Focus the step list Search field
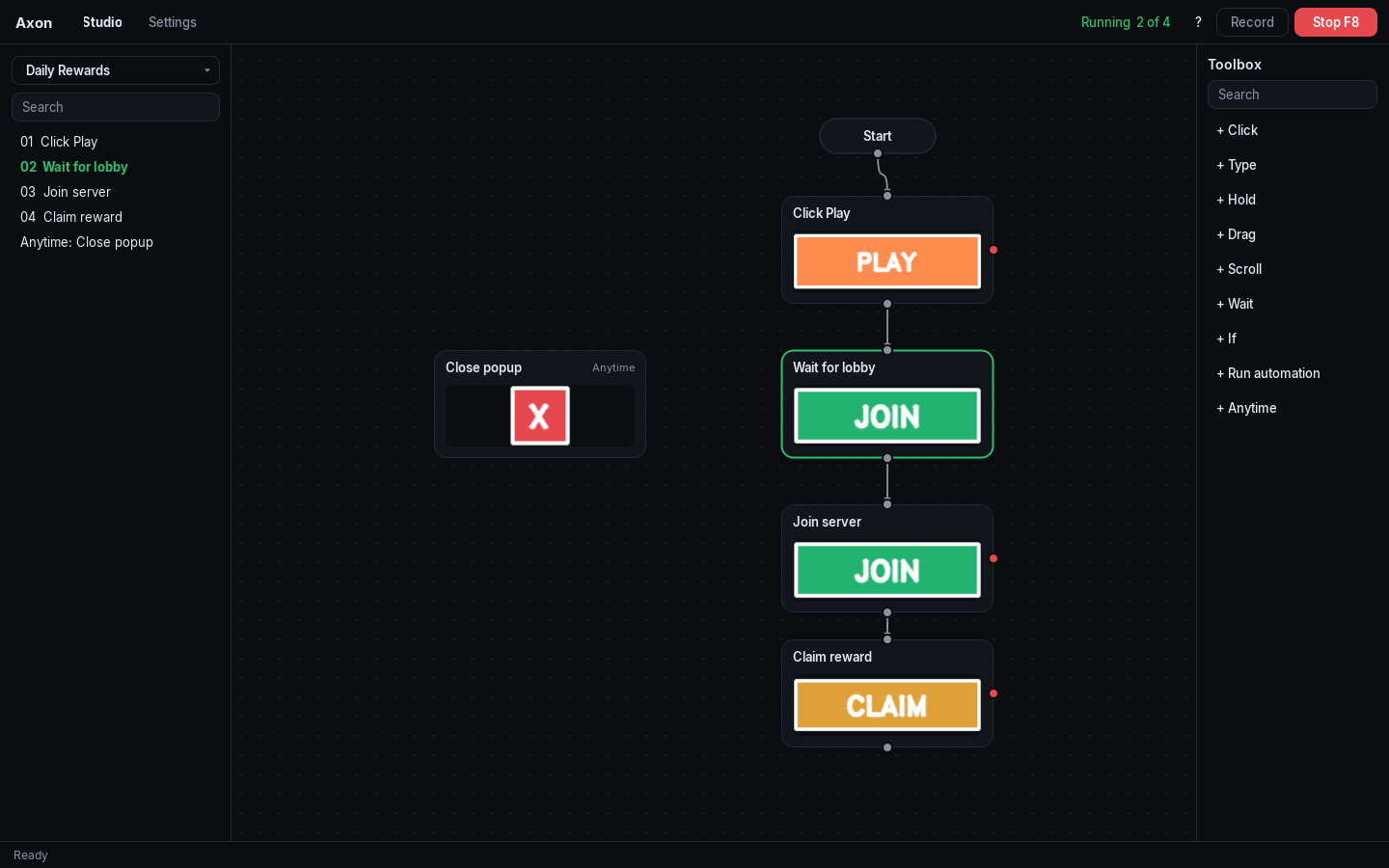This screenshot has width=1389, height=868. (x=116, y=107)
